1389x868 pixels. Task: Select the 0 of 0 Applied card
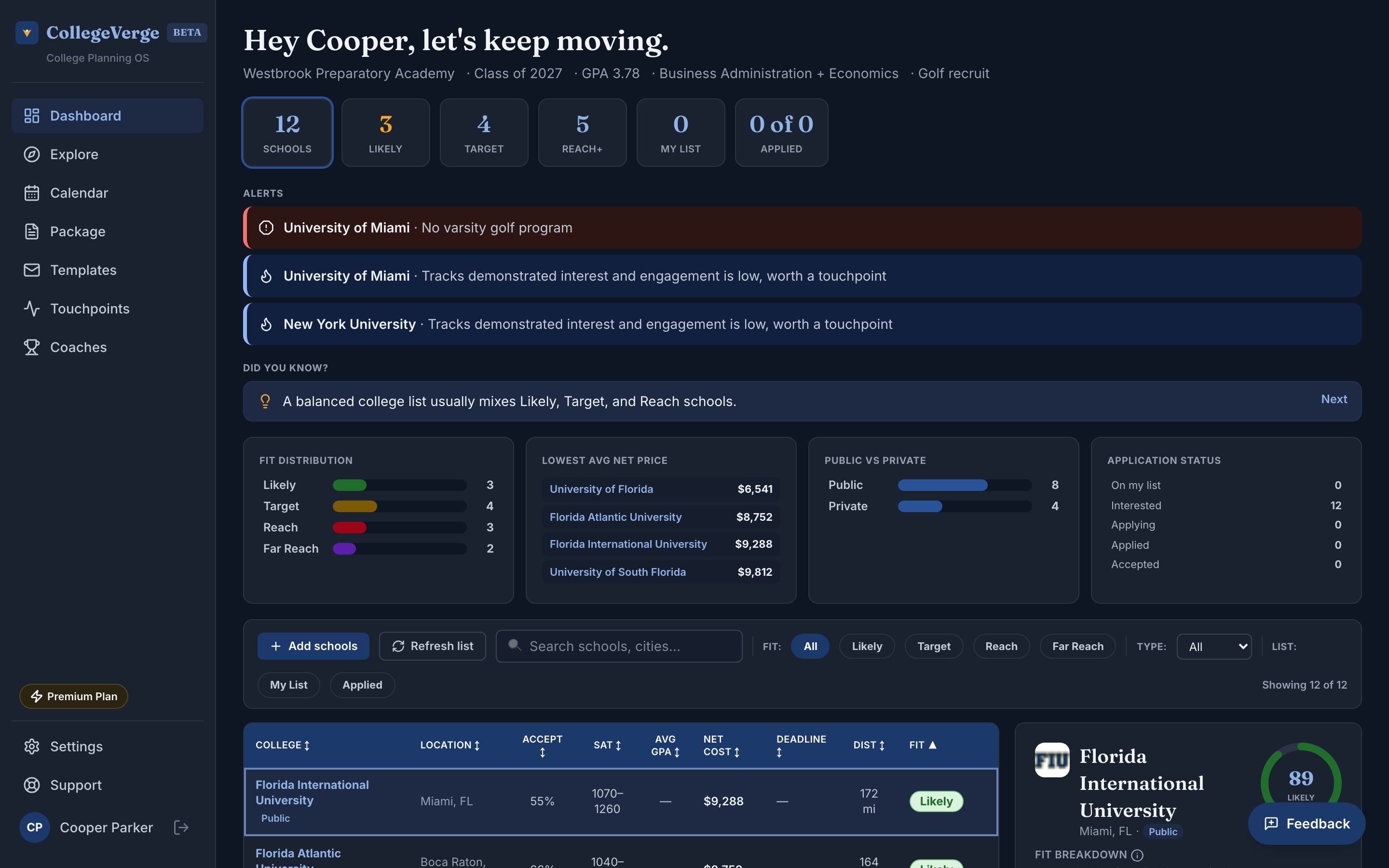click(782, 133)
